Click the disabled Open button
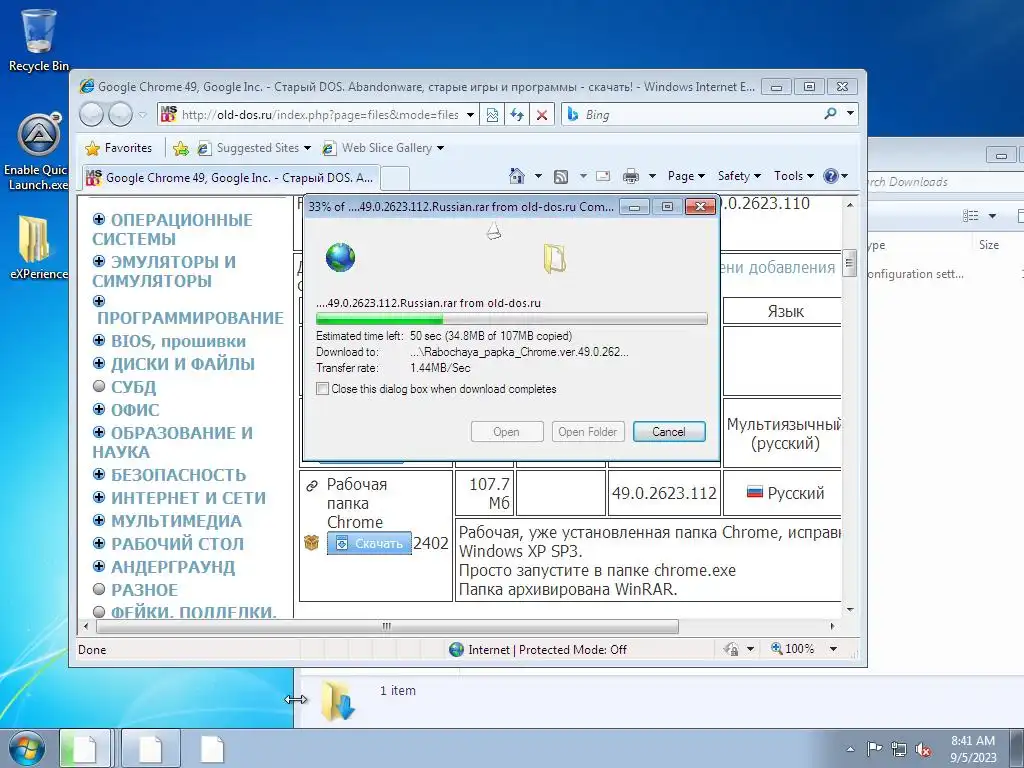 (507, 432)
